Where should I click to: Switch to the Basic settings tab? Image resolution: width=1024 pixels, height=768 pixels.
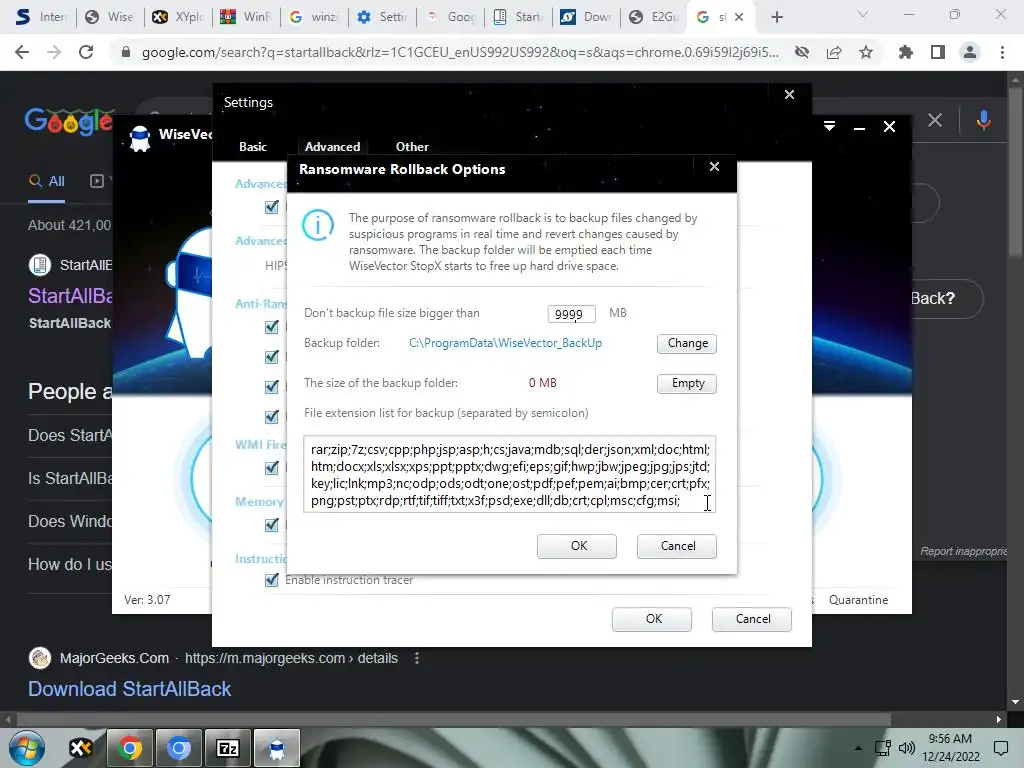click(x=253, y=147)
